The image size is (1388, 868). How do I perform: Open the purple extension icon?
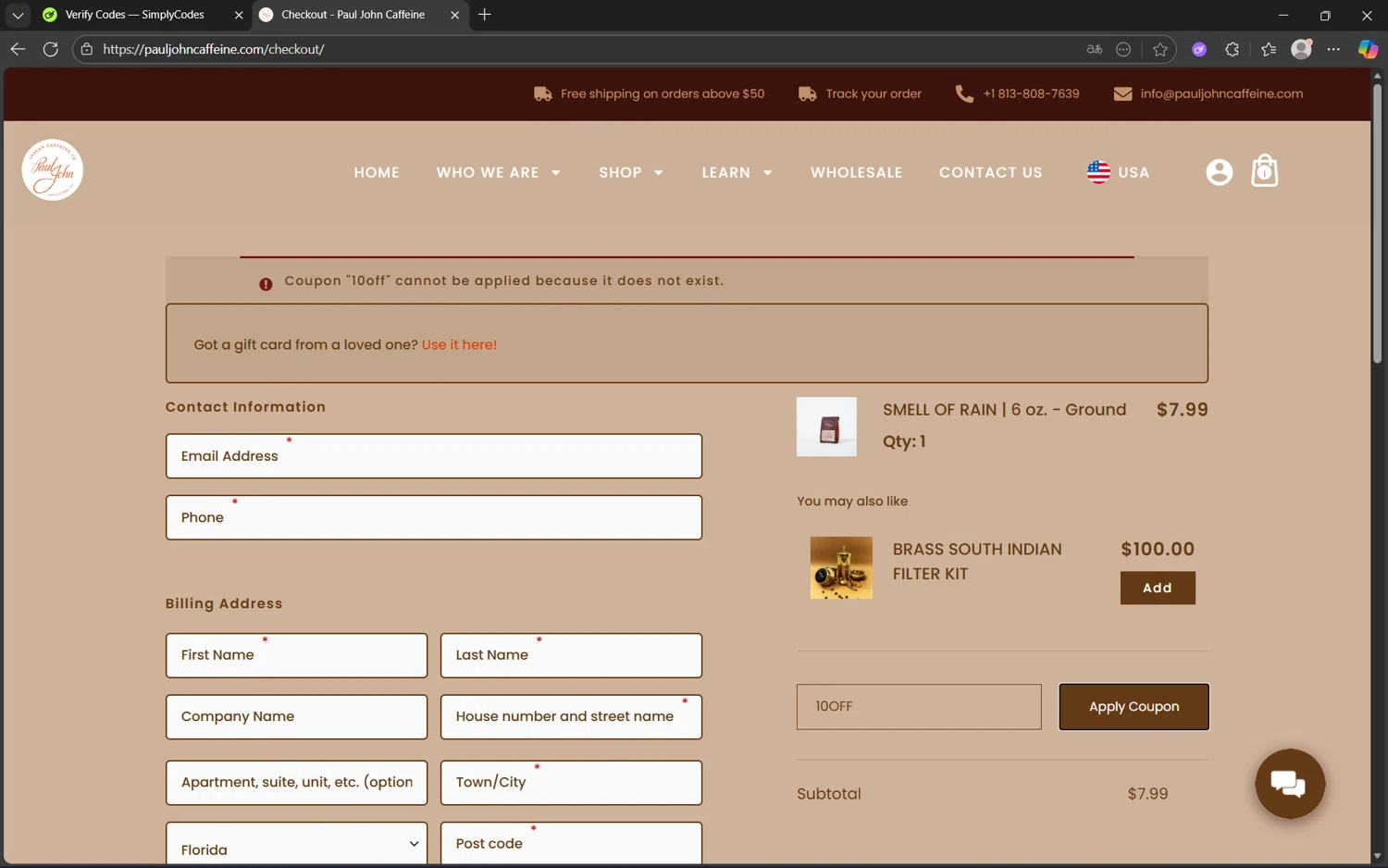1199,49
